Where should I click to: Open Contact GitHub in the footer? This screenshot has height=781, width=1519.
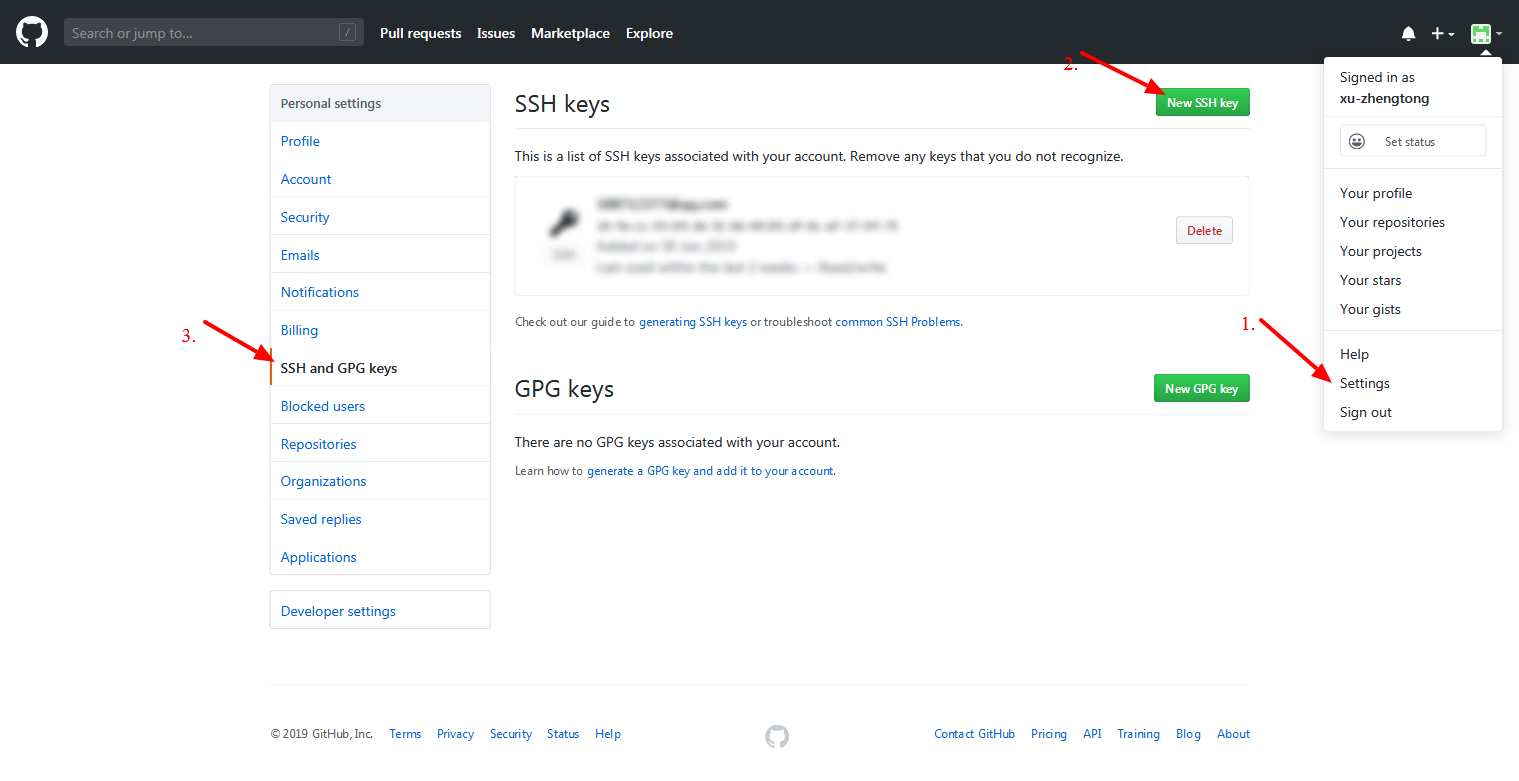point(974,734)
